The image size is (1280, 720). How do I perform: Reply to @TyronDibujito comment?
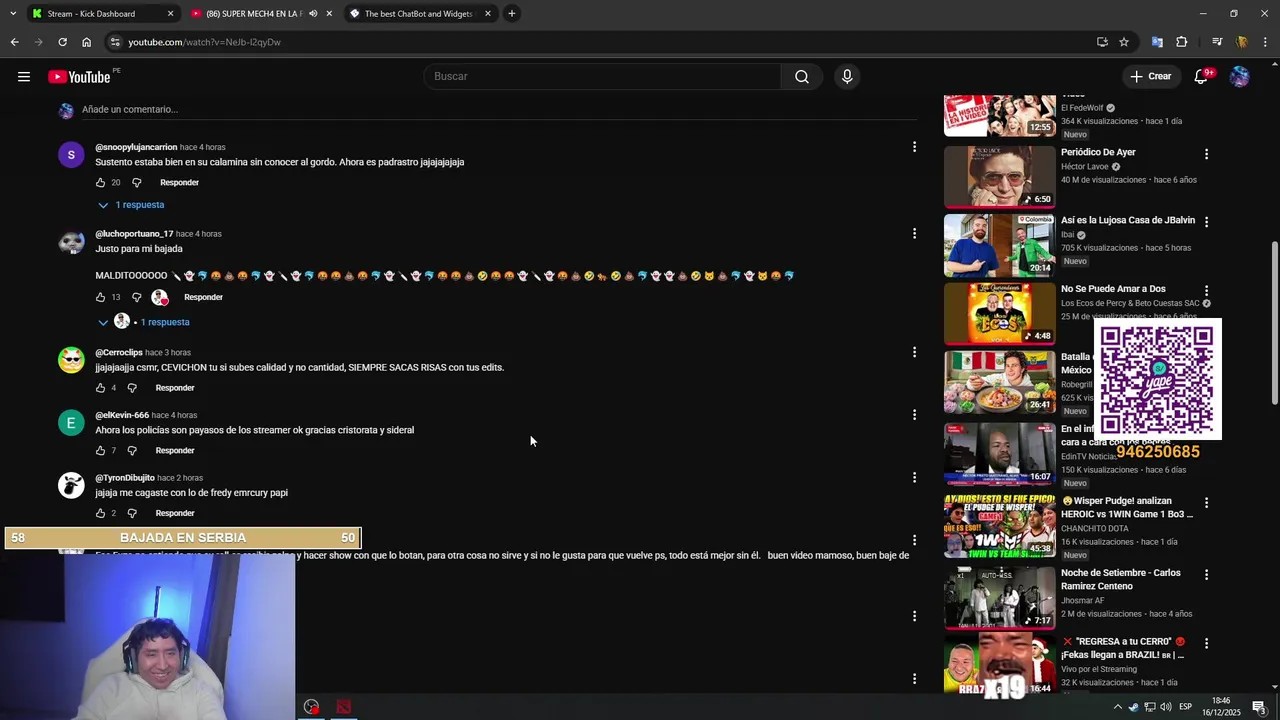pyautogui.click(x=175, y=514)
